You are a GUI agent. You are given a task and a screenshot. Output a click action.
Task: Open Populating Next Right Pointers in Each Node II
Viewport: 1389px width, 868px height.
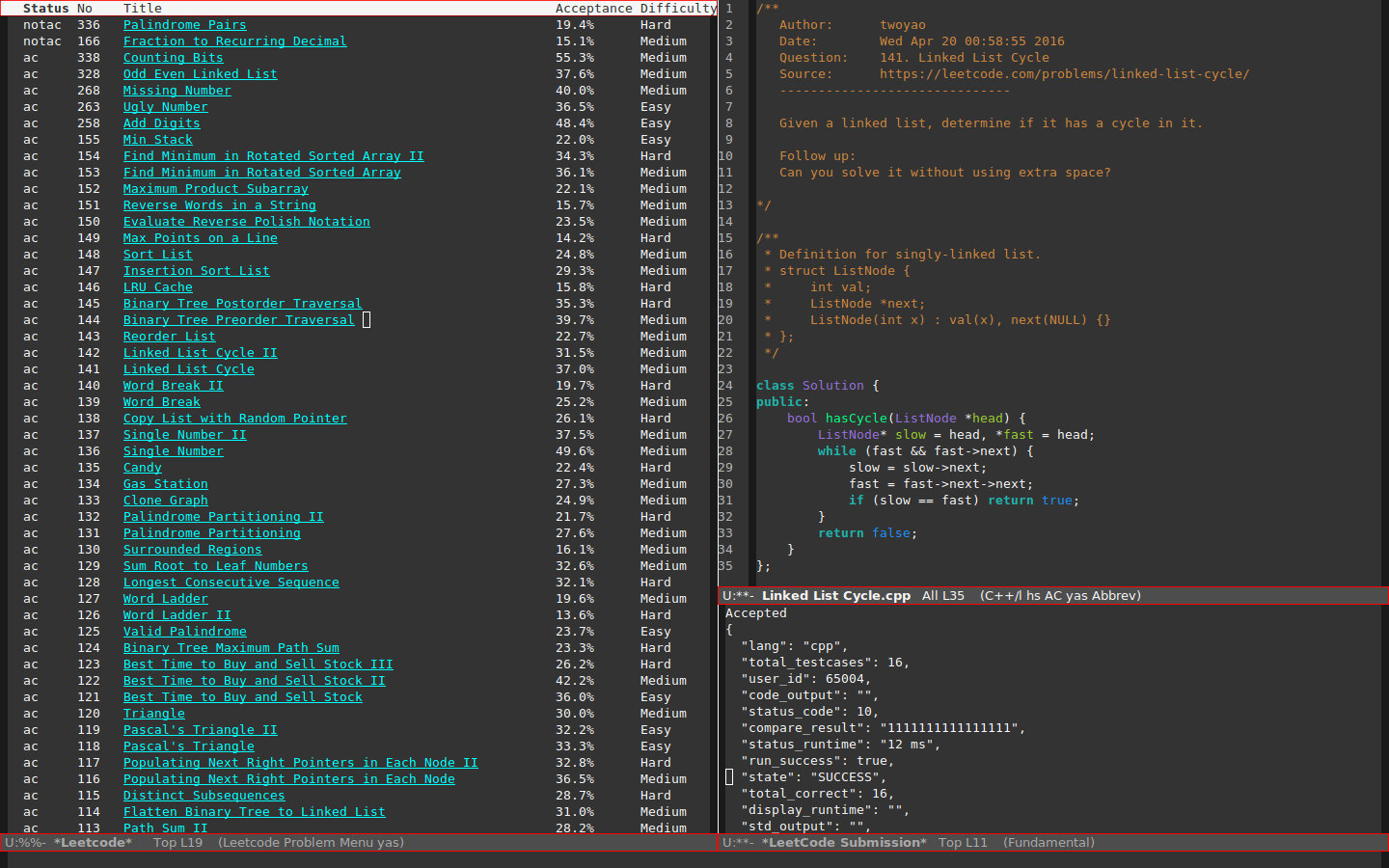tap(300, 763)
